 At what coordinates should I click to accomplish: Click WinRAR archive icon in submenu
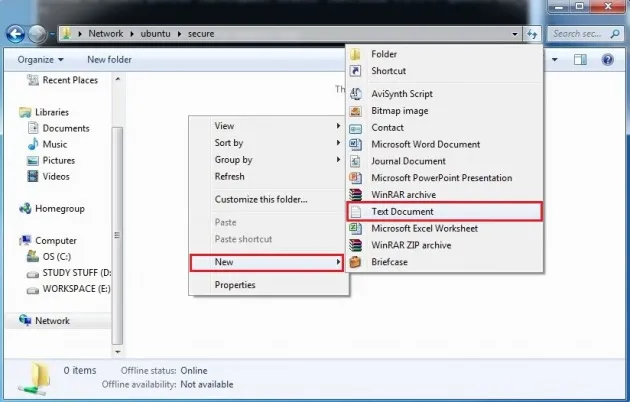click(x=356, y=195)
